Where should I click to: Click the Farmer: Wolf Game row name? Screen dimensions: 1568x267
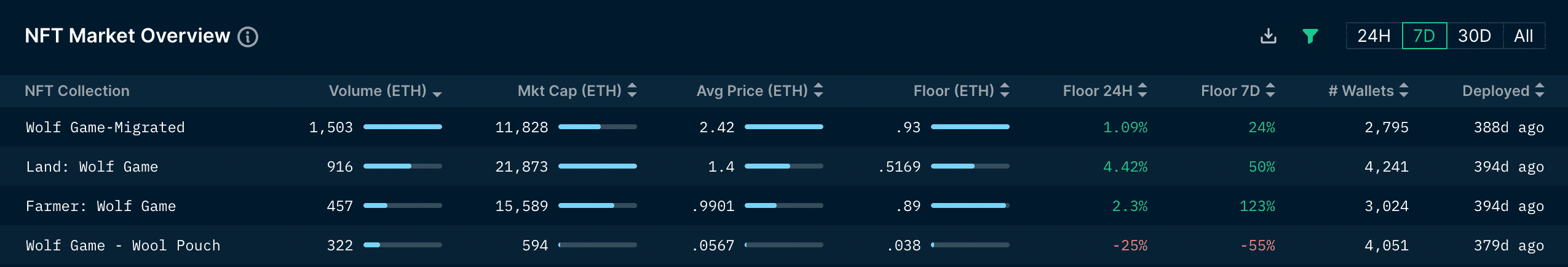click(101, 206)
